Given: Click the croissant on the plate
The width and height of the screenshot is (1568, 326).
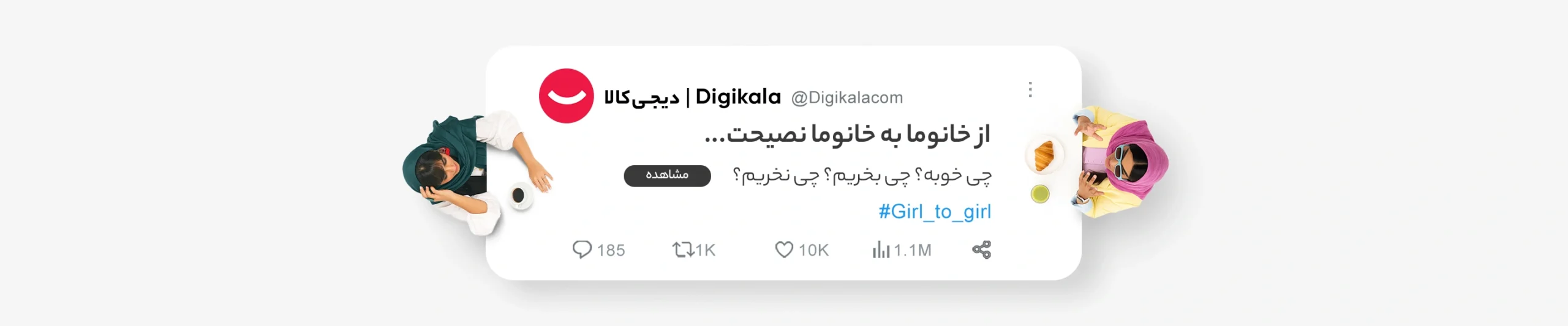Looking at the screenshot, I should 1044,155.
